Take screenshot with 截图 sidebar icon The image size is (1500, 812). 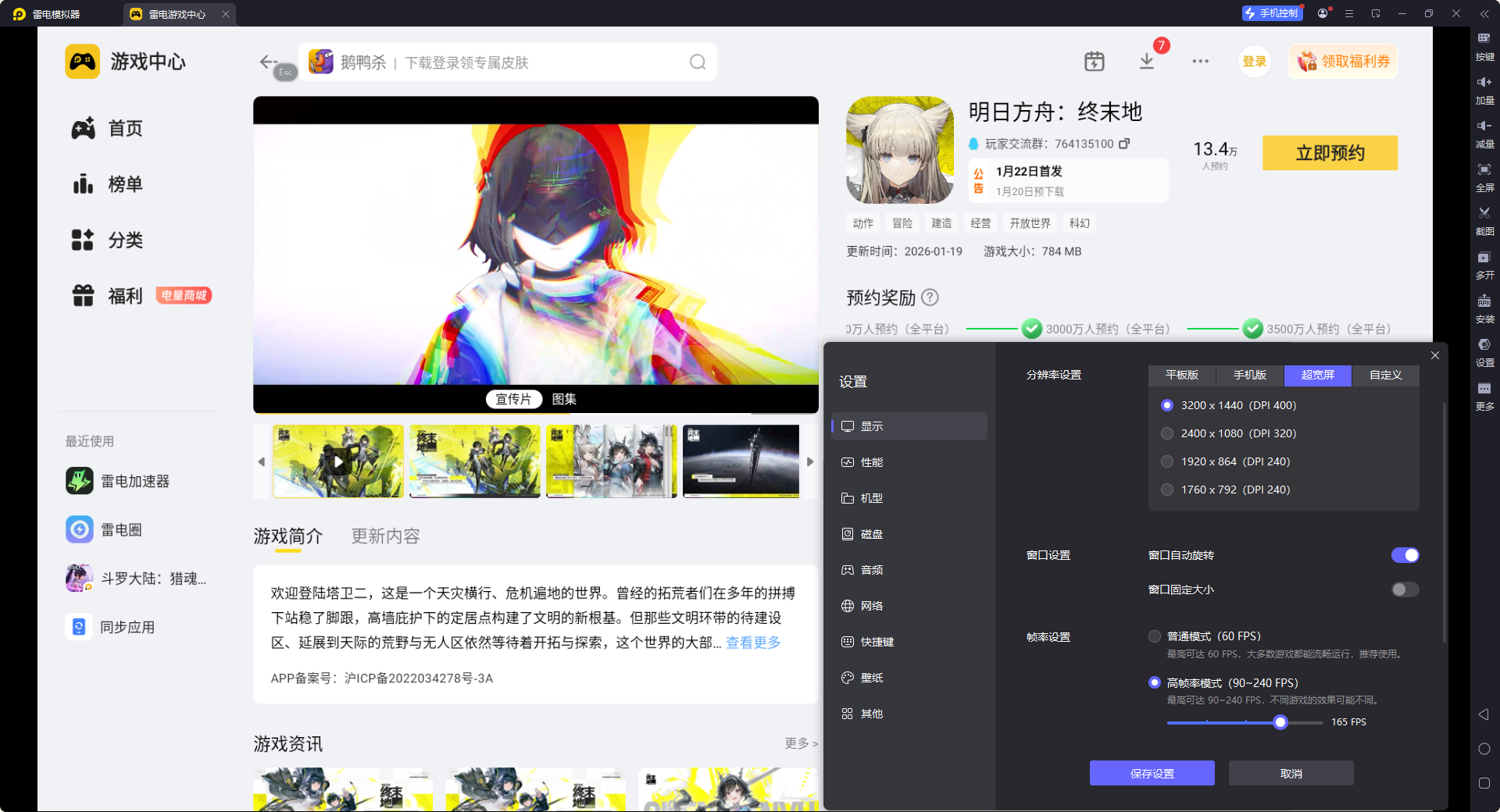click(x=1484, y=221)
